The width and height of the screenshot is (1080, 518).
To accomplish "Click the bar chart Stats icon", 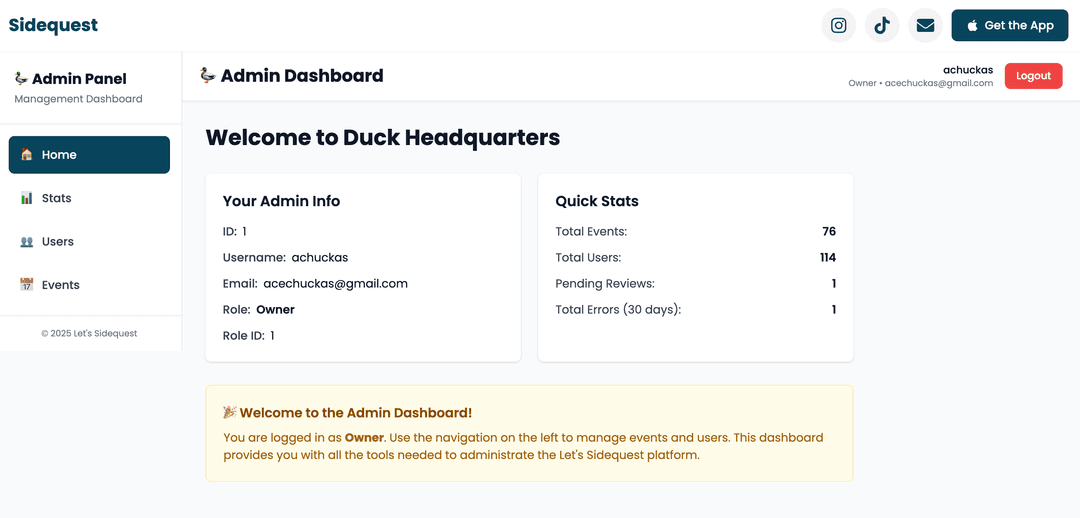I will (x=27, y=198).
